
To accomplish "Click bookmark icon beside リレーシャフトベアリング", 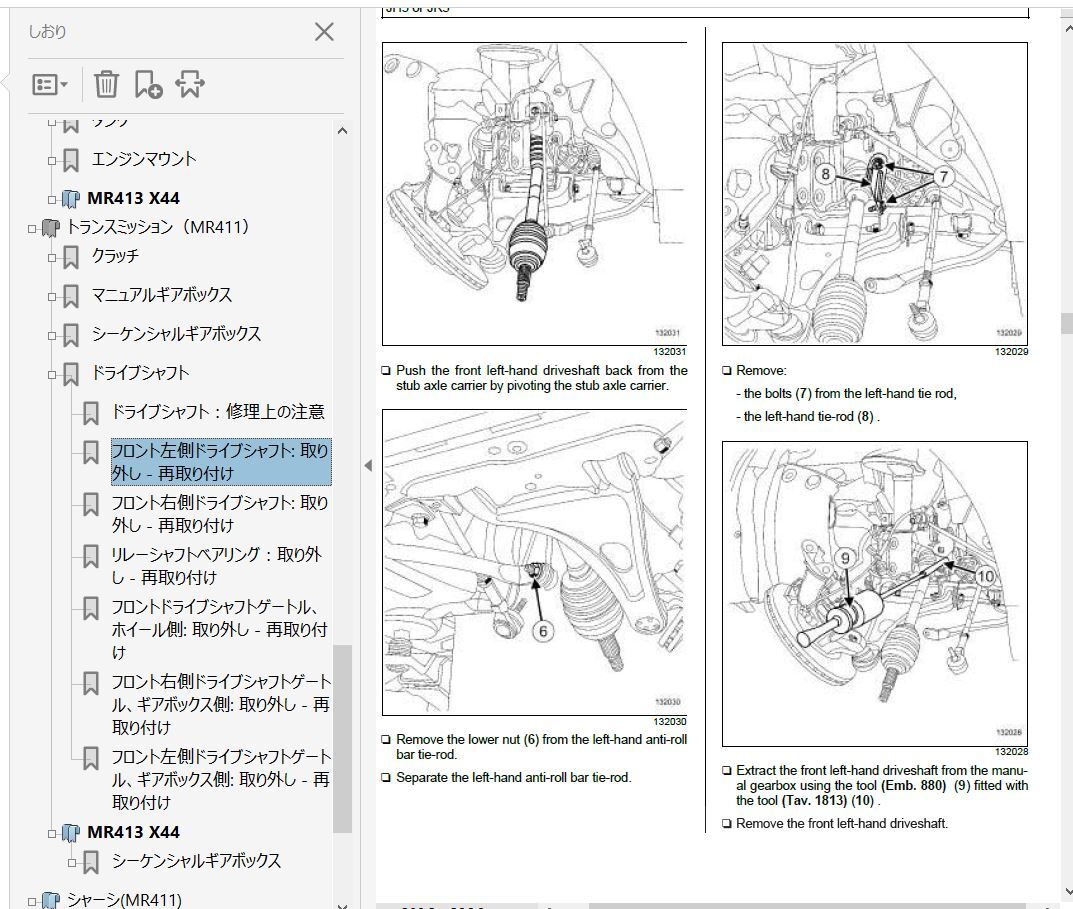I will pos(90,556).
